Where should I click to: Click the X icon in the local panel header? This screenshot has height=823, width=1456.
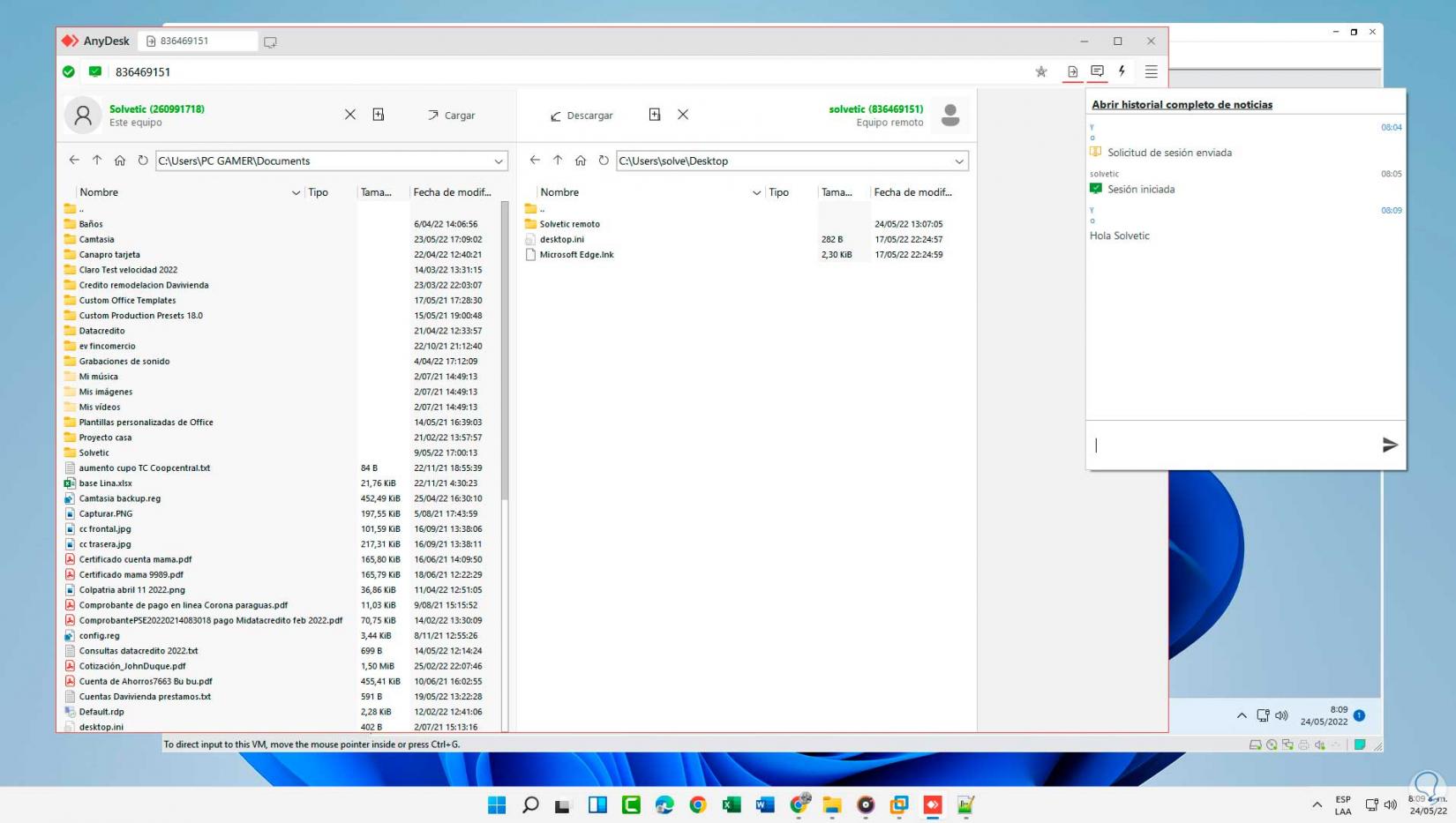pyautogui.click(x=350, y=115)
